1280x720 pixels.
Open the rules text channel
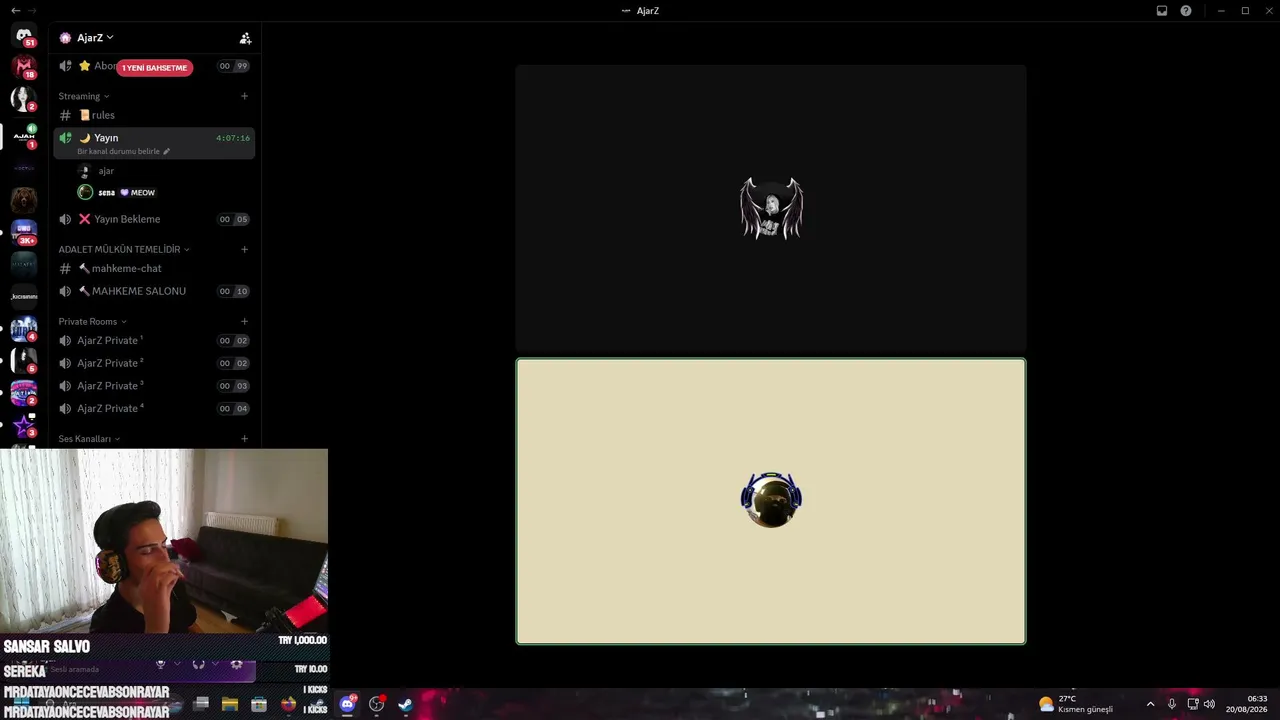(x=154, y=115)
